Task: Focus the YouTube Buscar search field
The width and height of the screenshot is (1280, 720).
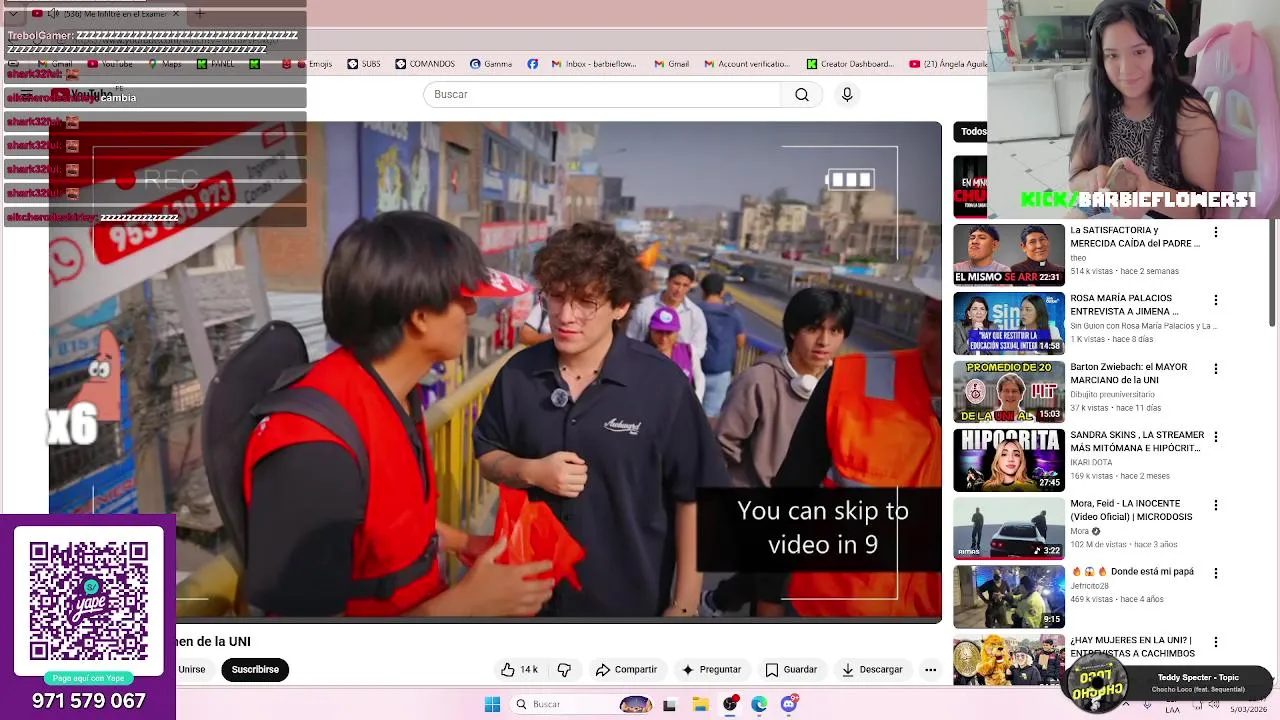Action: coord(602,94)
